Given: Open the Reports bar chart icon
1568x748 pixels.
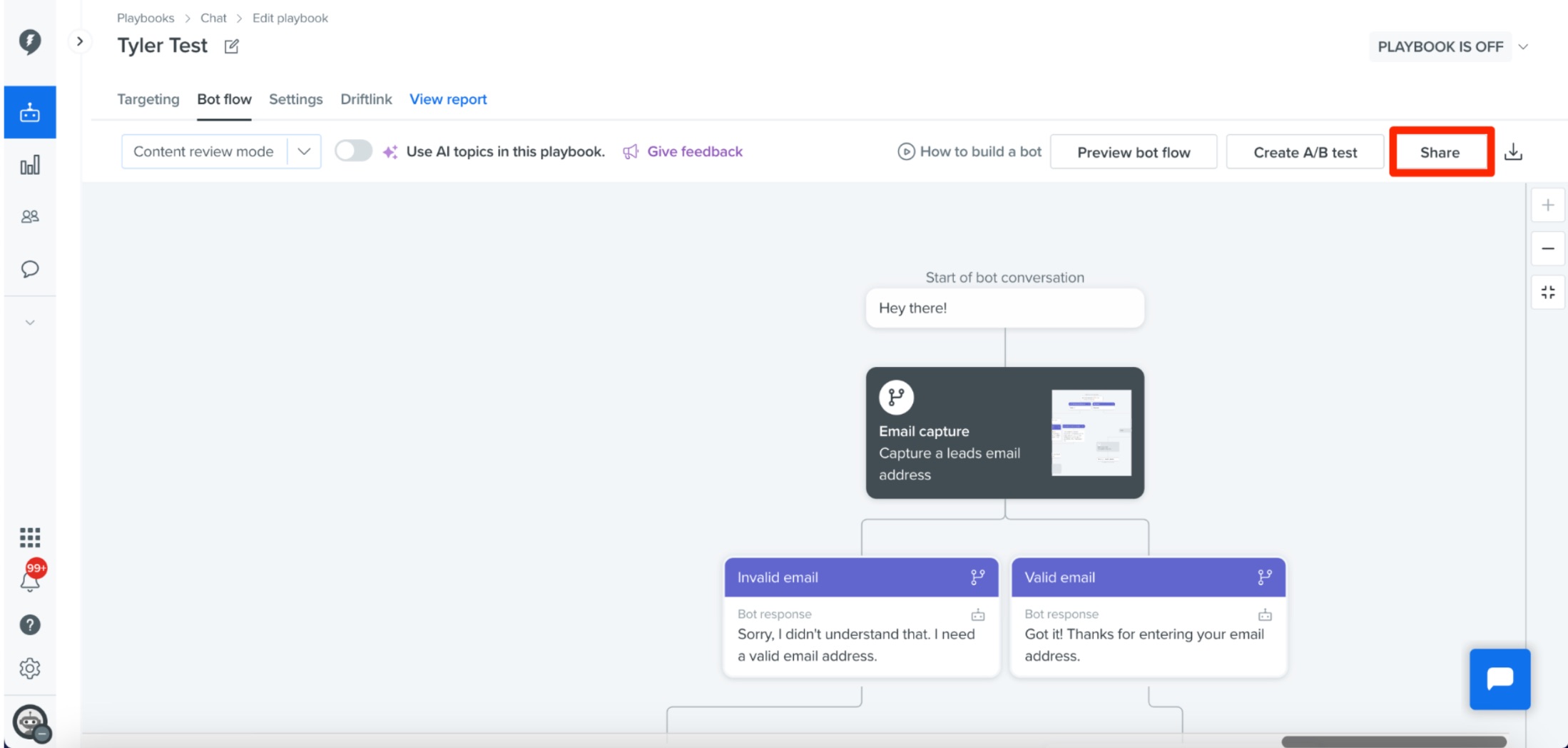Looking at the screenshot, I should click(x=30, y=165).
